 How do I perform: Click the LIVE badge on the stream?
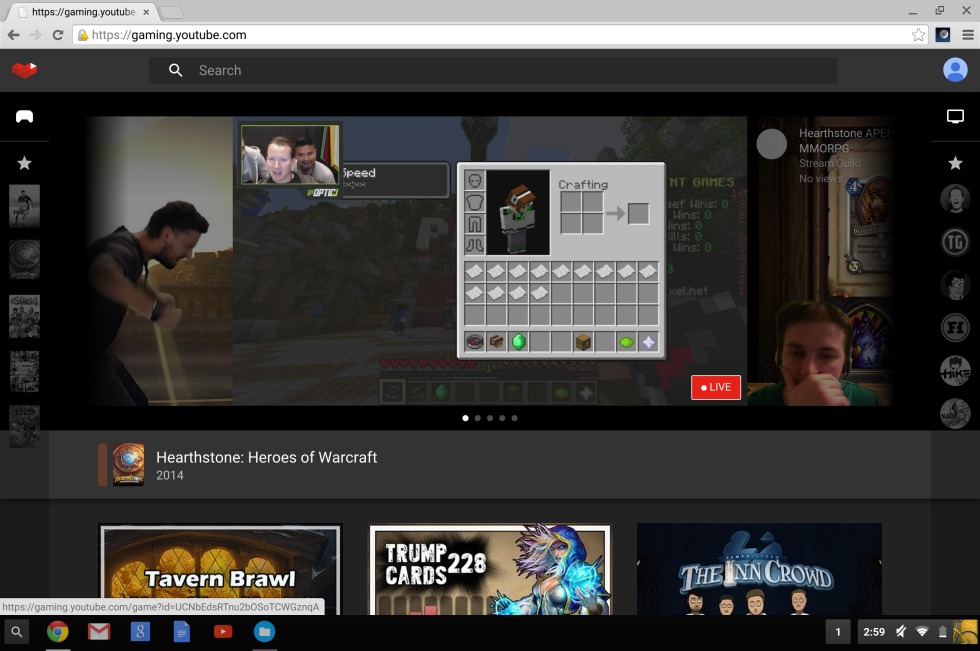pyautogui.click(x=715, y=386)
